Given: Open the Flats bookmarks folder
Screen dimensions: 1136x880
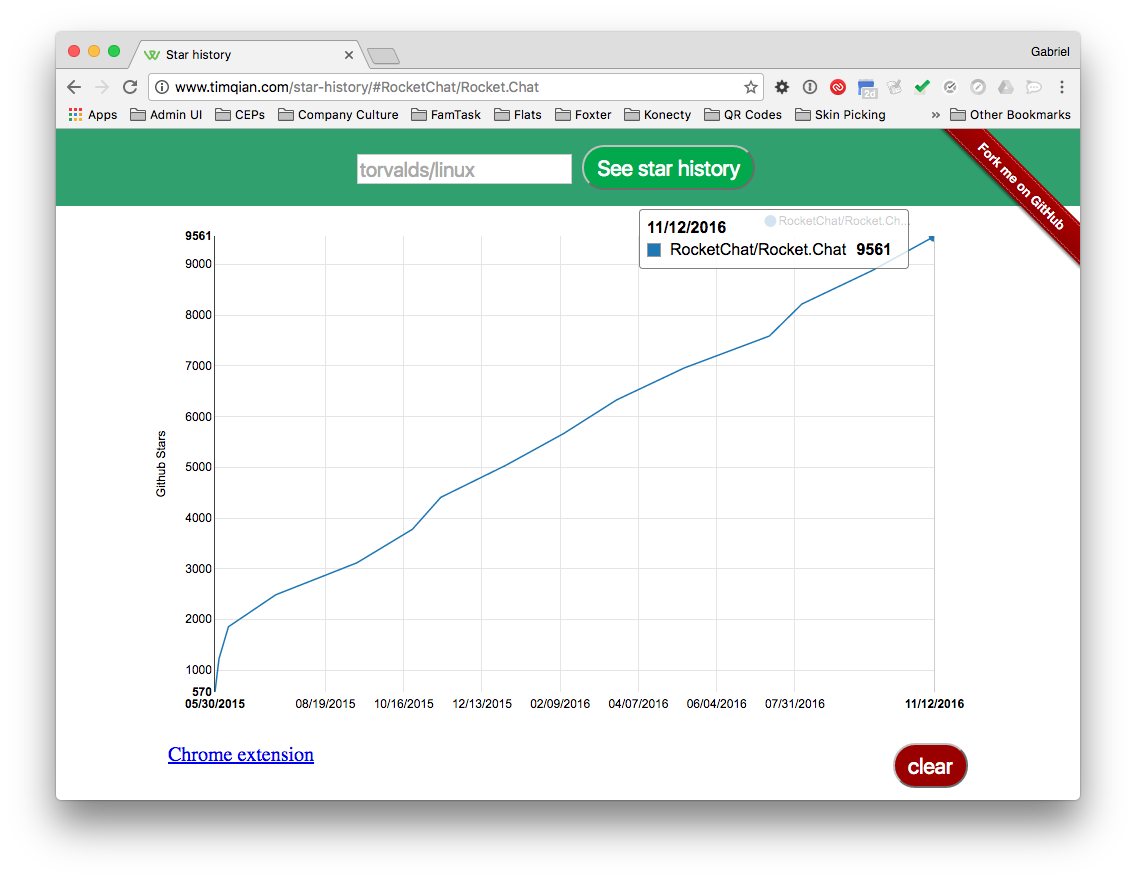Looking at the screenshot, I should 518,114.
